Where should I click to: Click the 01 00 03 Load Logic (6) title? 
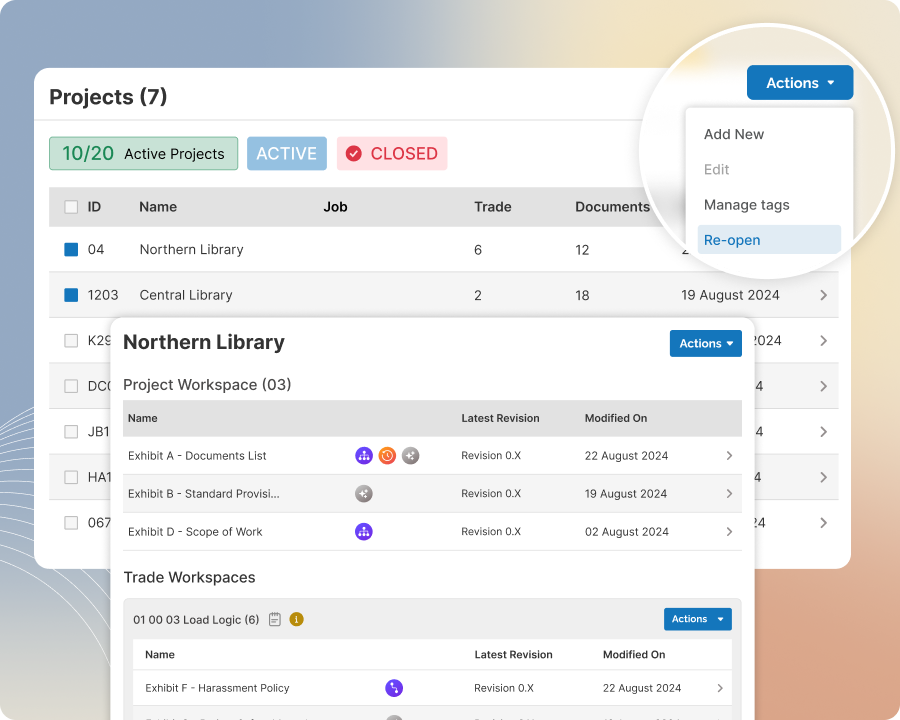pyautogui.click(x=196, y=620)
